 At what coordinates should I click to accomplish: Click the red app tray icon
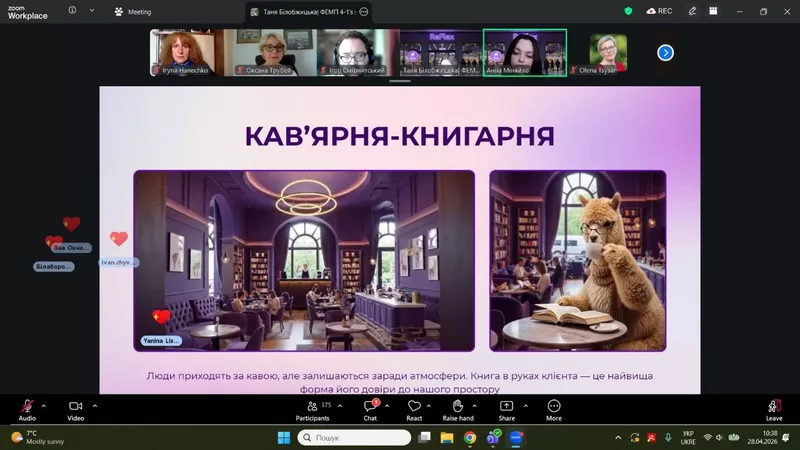652,438
